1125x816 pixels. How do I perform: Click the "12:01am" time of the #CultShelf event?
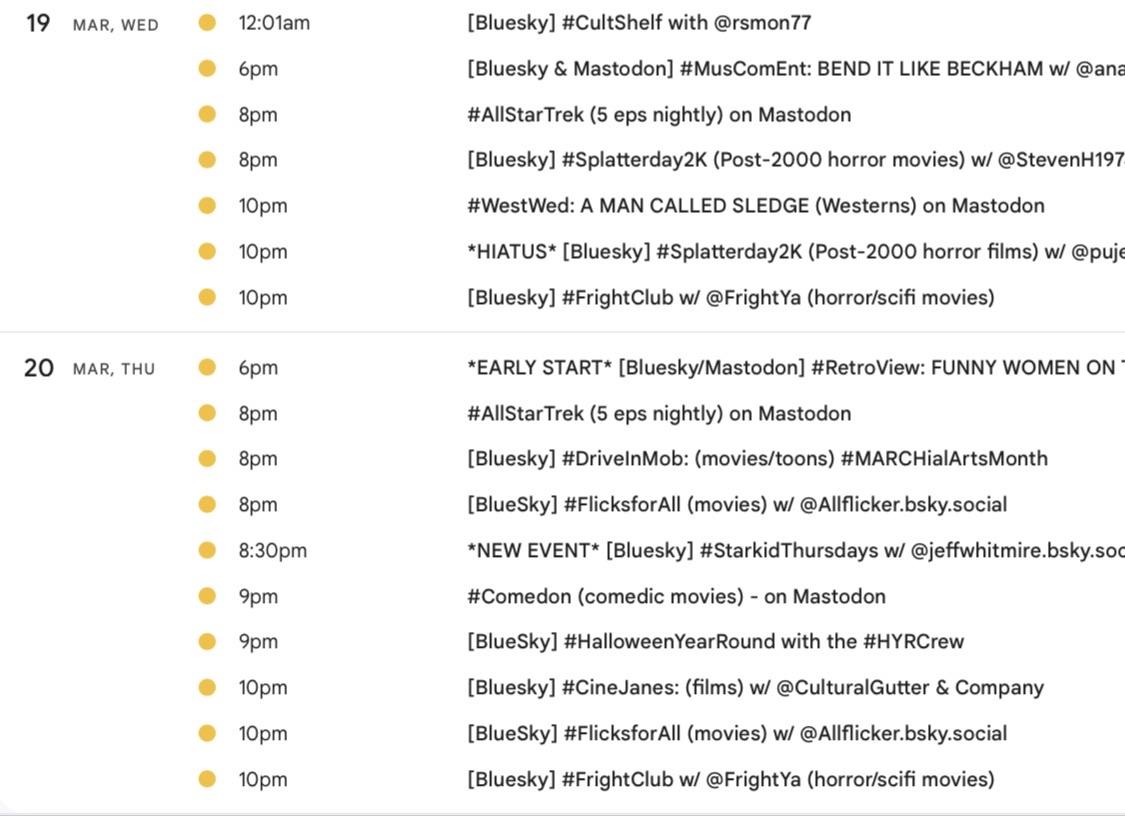[x=274, y=23]
